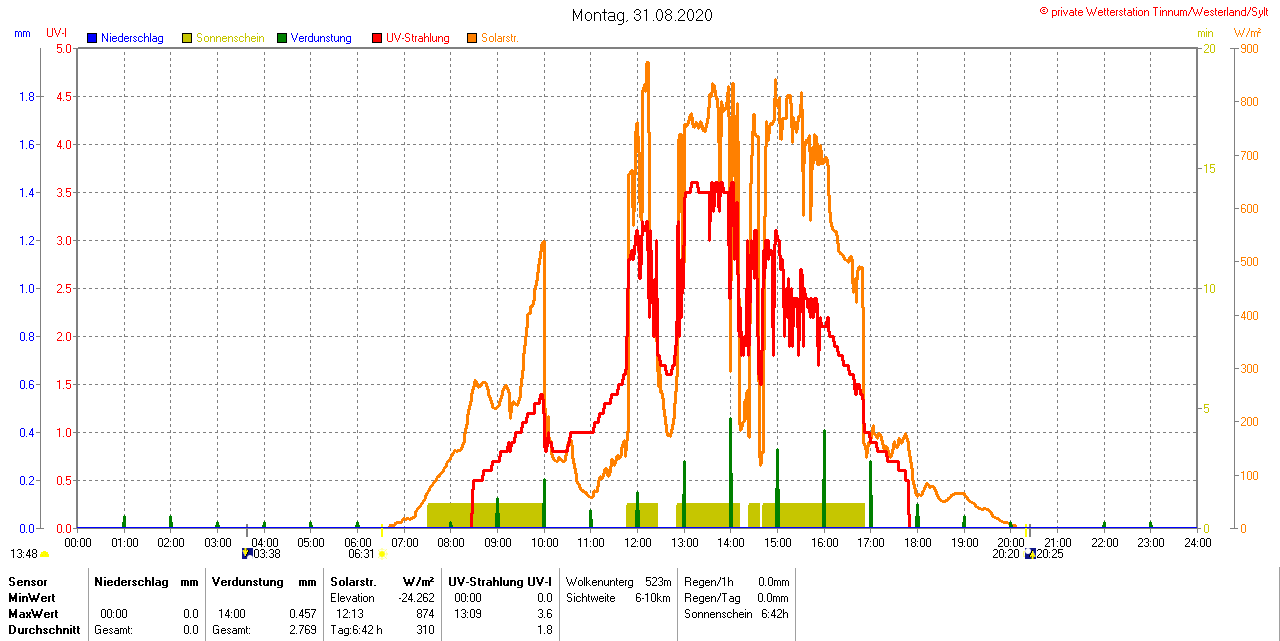Click the 12:00 hour label on time axis
Screen dimensions: 1280x641
tap(638, 542)
